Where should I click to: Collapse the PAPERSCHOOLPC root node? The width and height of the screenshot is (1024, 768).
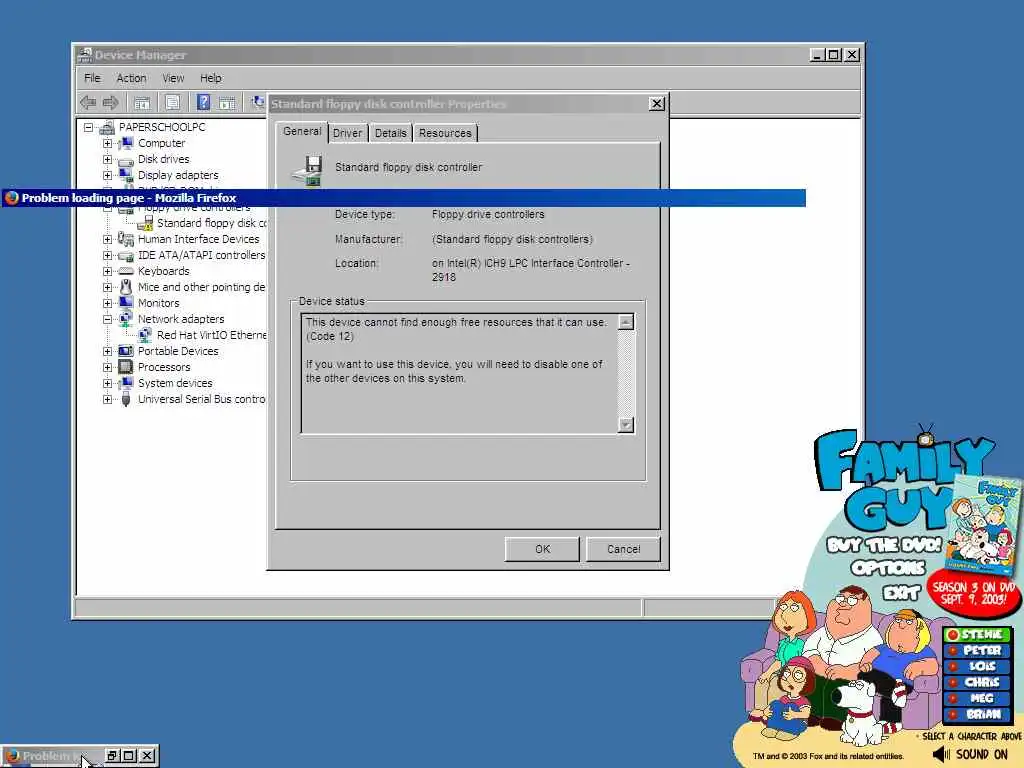(x=88, y=128)
